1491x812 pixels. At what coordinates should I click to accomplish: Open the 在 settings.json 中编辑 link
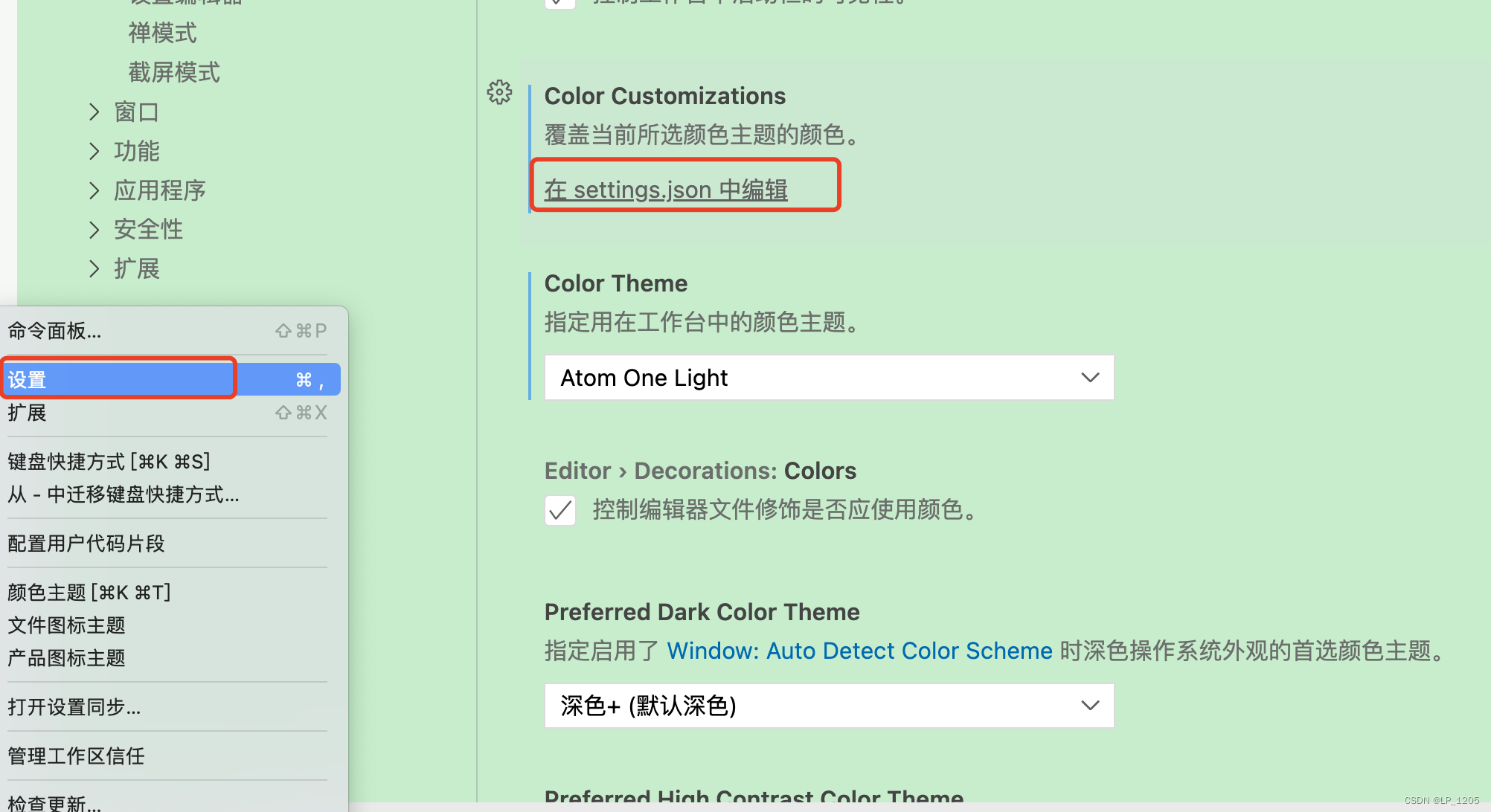[664, 189]
